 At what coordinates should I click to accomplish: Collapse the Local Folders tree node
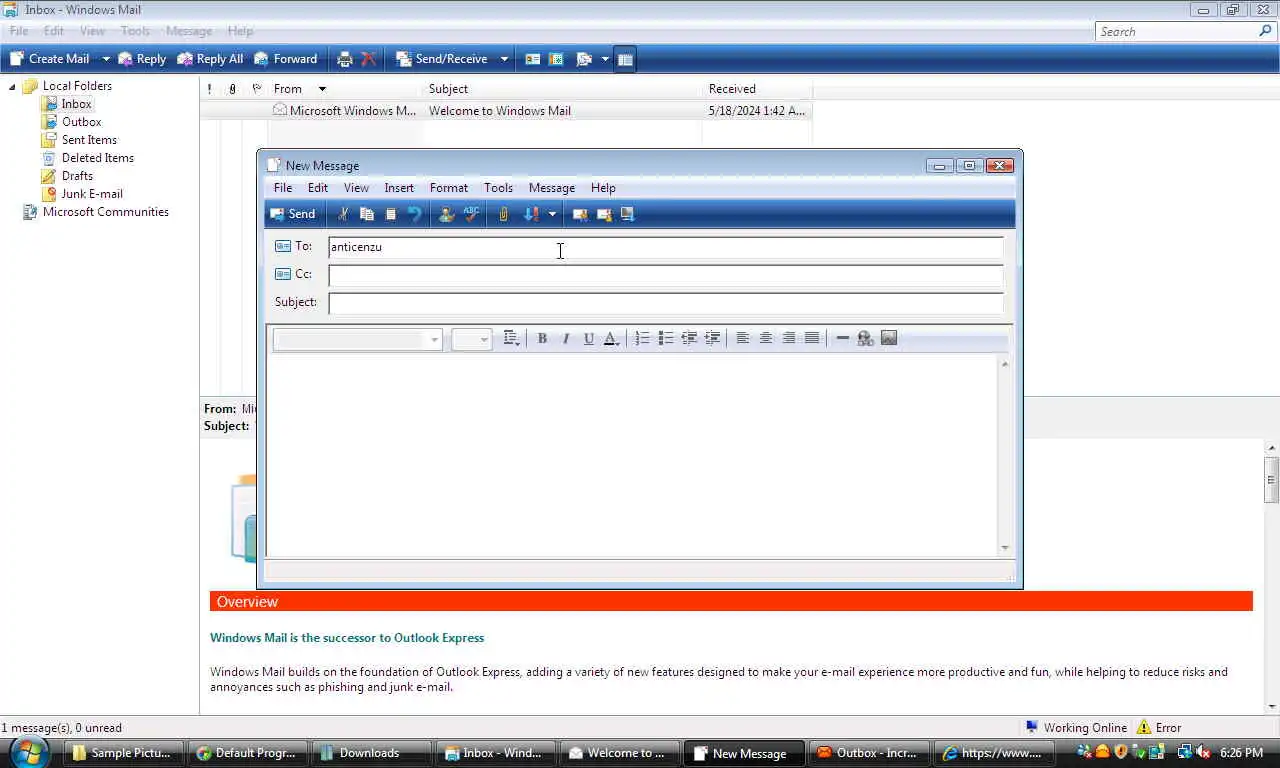point(13,86)
